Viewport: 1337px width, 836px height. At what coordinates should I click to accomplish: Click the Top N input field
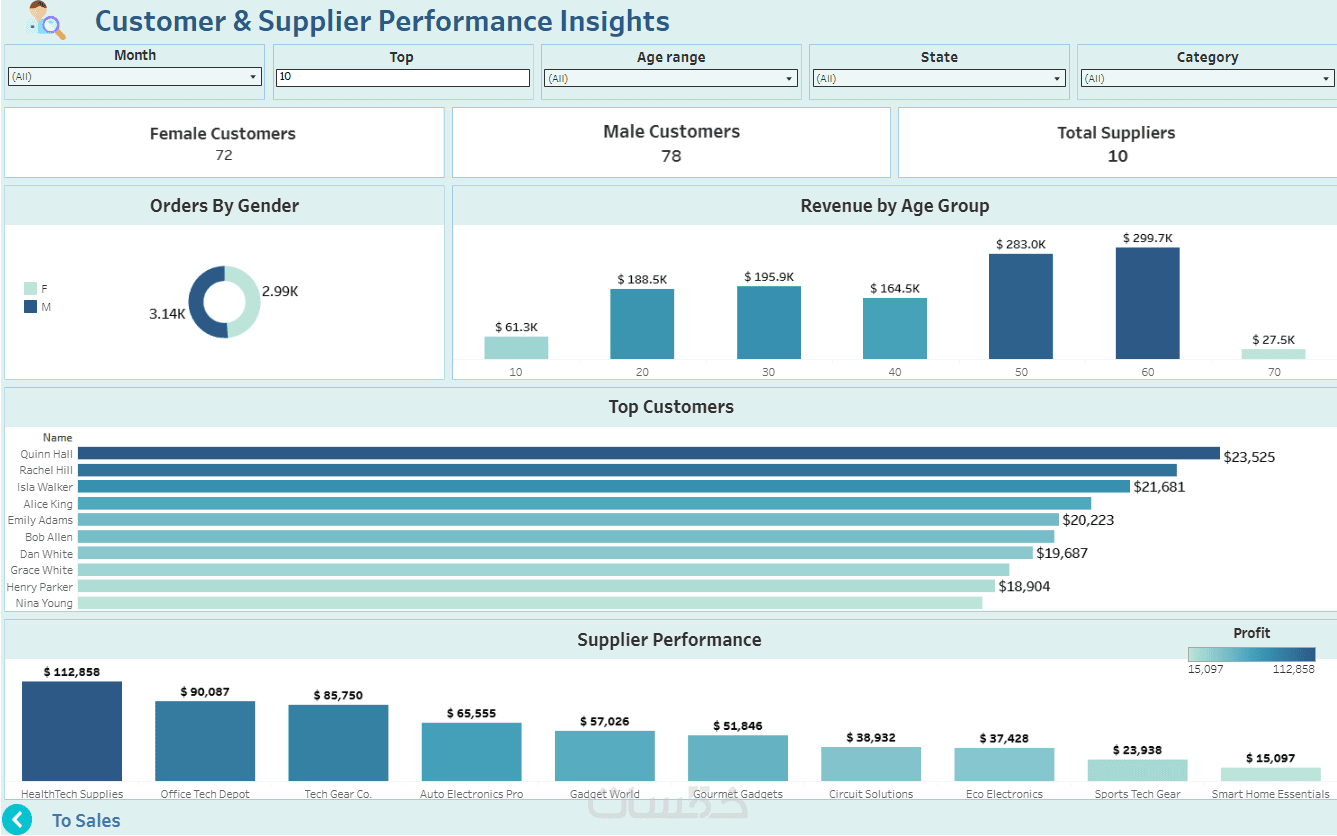(402, 77)
